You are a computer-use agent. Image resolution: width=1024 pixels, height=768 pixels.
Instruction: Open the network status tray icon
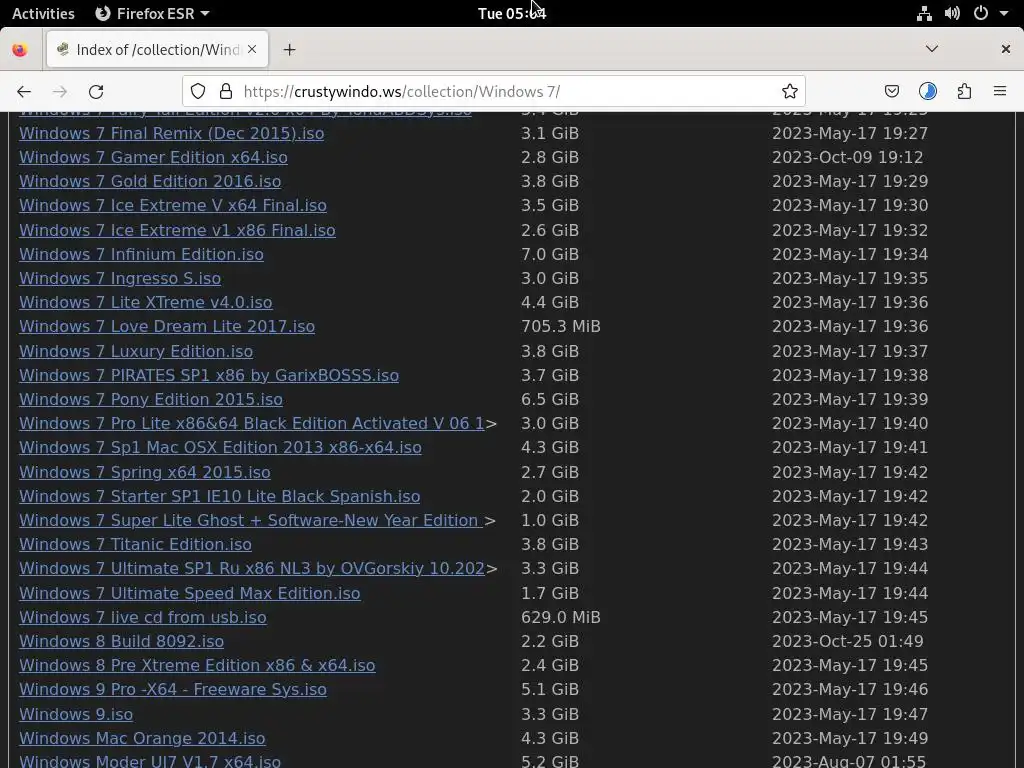click(924, 13)
